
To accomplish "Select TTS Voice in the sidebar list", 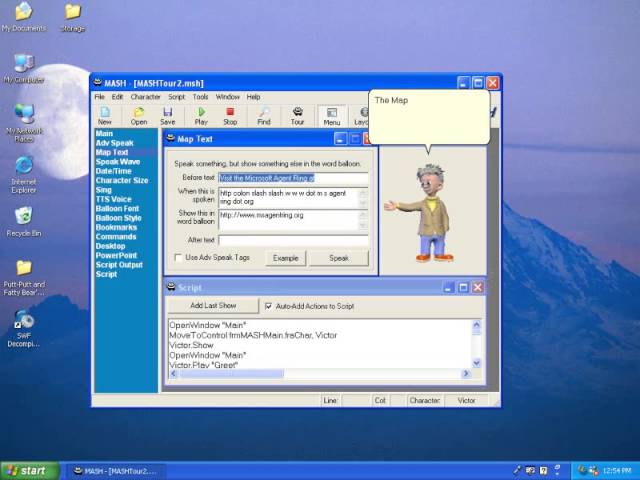I will 113,199.
